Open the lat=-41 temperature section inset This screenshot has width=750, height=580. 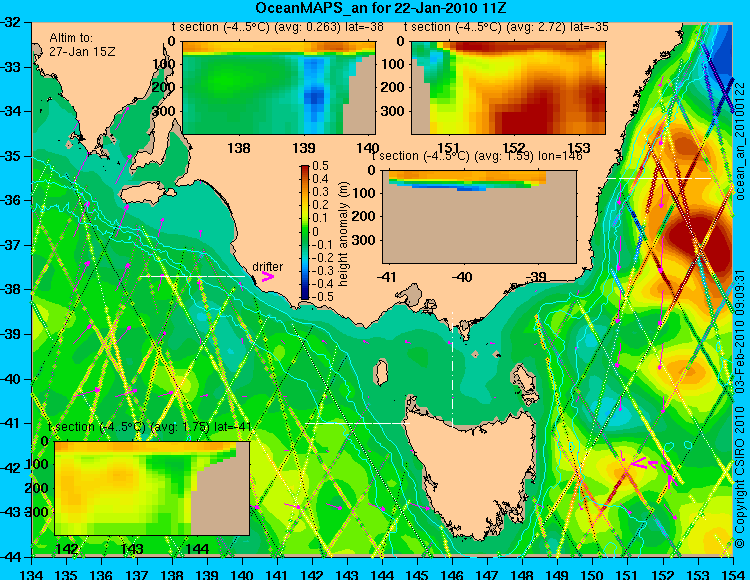click(152, 488)
